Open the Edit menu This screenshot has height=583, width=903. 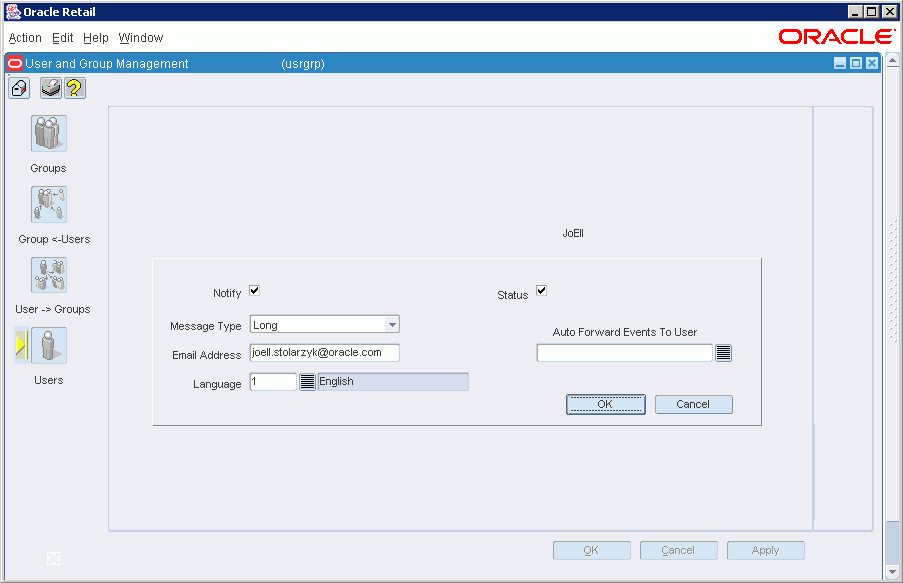62,37
